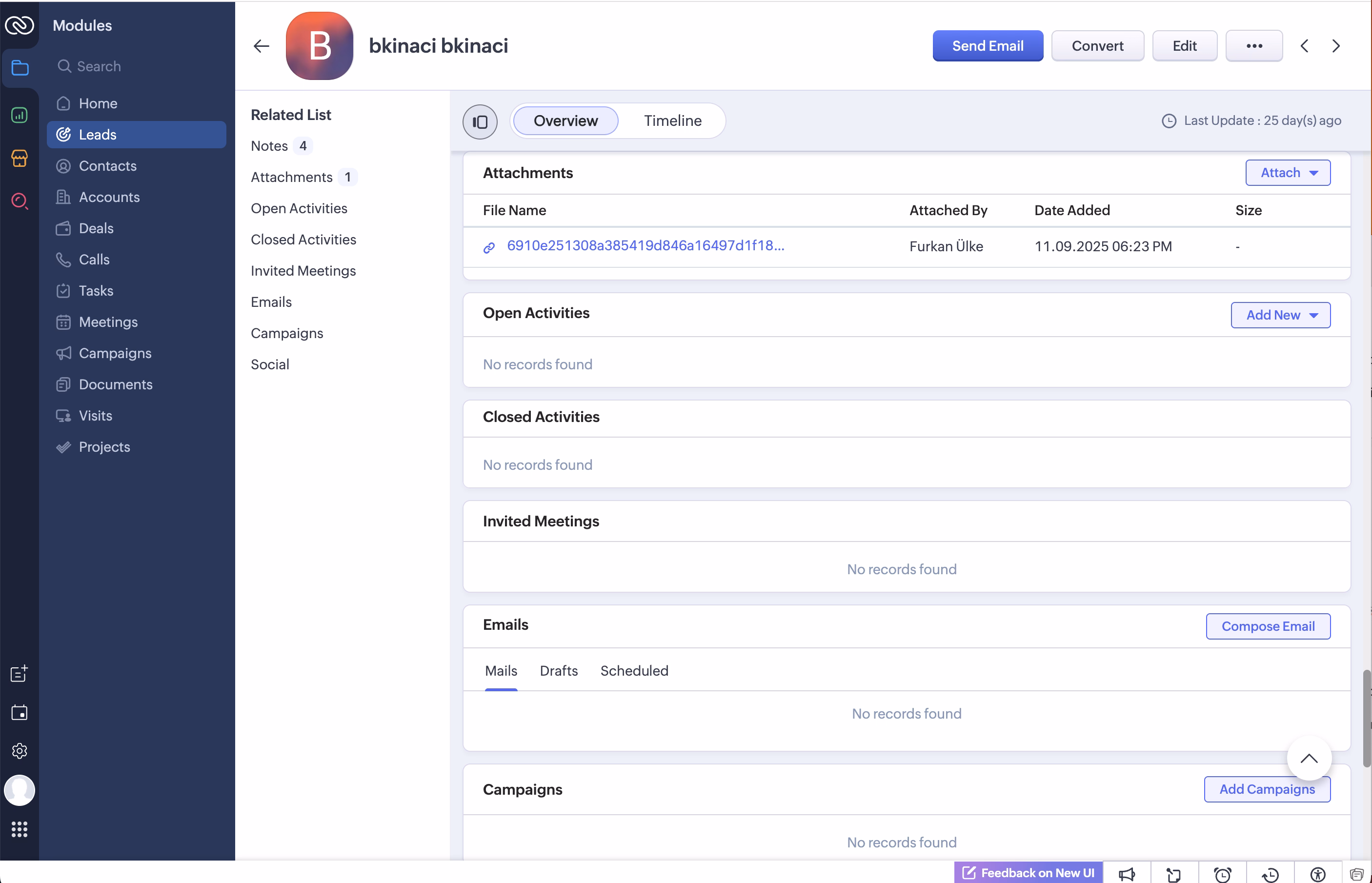Viewport: 1372px width, 883px height.
Task: Jump to Social in Related List
Action: click(x=270, y=365)
